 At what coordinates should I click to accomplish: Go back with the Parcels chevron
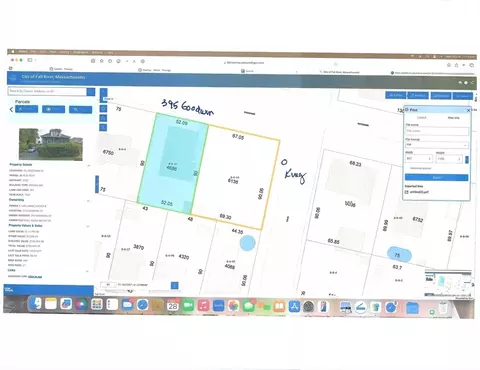tap(11, 109)
